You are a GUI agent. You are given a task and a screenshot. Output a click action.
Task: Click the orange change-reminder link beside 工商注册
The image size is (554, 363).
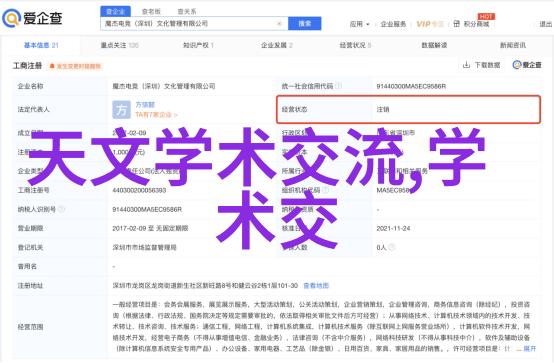tap(79, 66)
